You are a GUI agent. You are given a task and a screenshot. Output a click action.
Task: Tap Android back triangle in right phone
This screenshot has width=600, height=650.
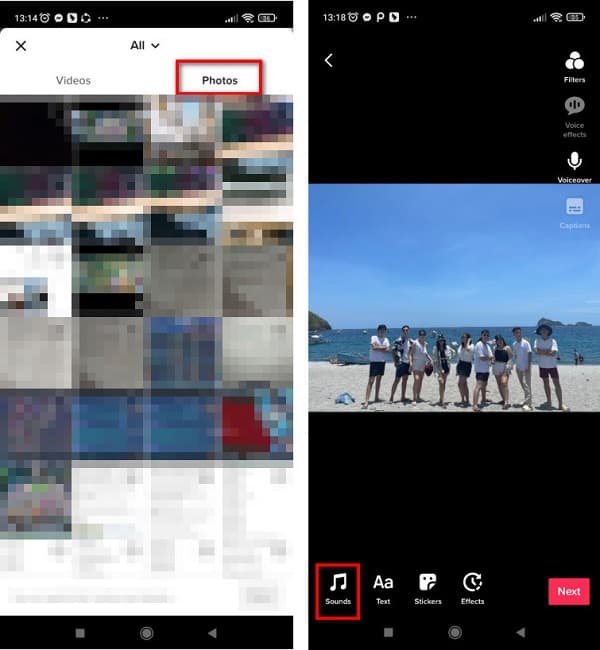click(521, 632)
